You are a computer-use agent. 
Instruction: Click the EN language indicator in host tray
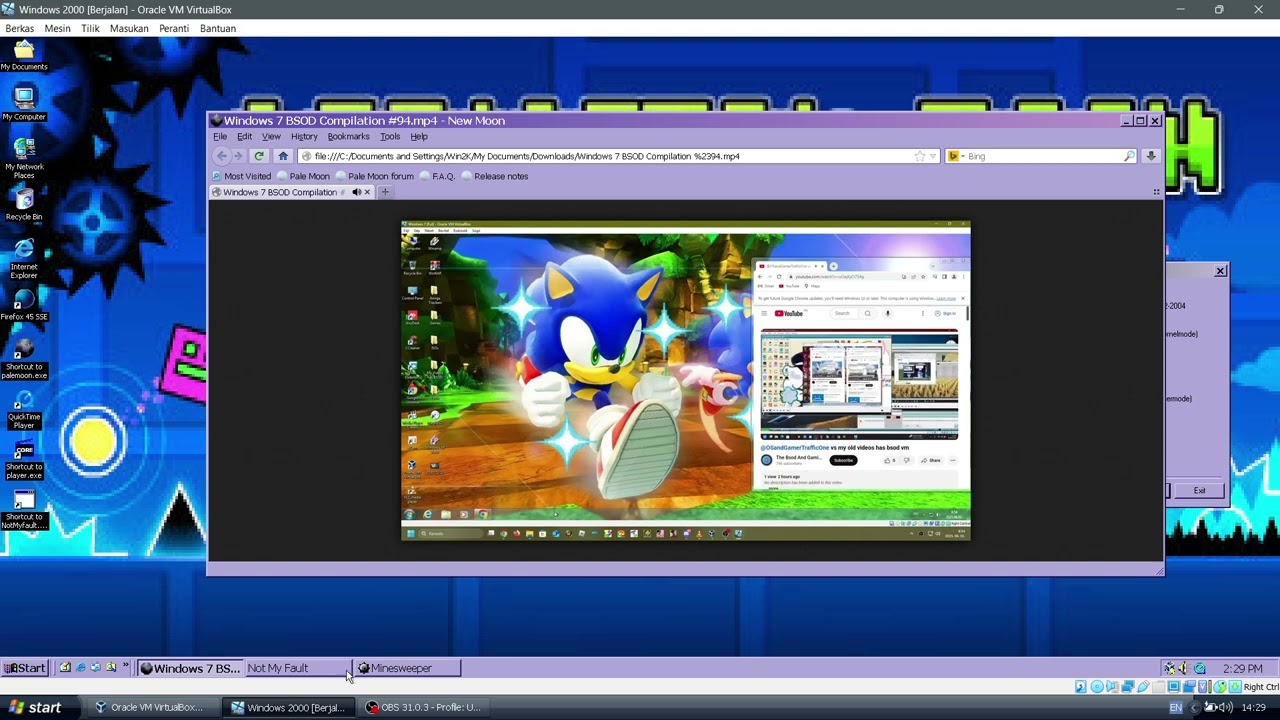1176,708
